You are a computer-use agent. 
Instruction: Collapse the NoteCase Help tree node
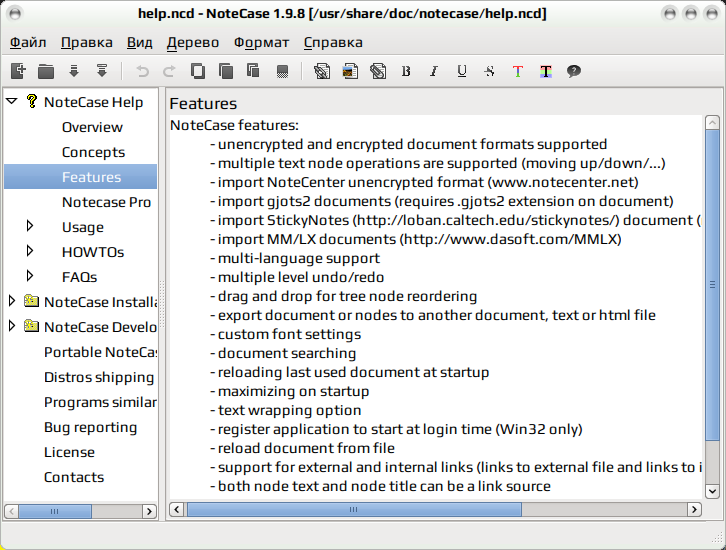pos(12,101)
